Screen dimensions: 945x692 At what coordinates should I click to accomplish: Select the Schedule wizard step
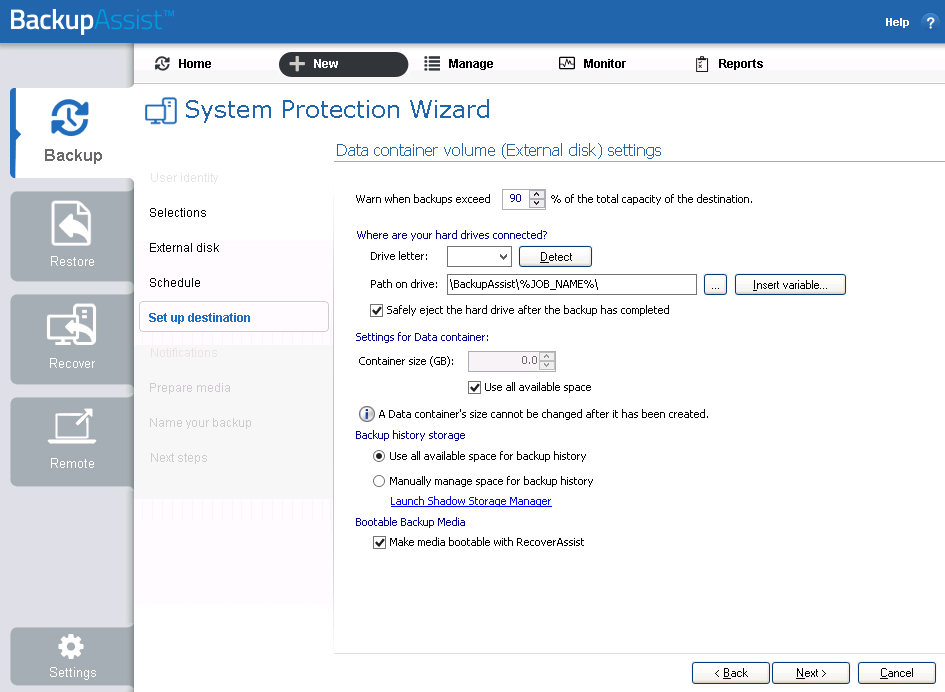[175, 283]
